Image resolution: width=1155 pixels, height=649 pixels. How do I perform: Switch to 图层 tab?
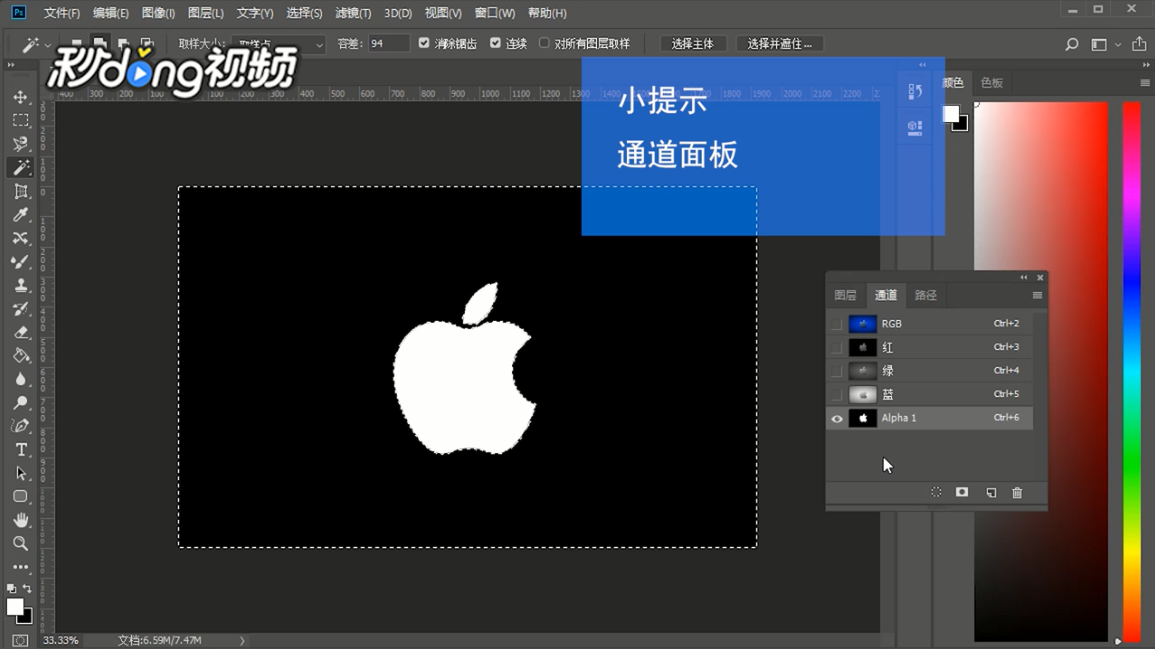[845, 295]
